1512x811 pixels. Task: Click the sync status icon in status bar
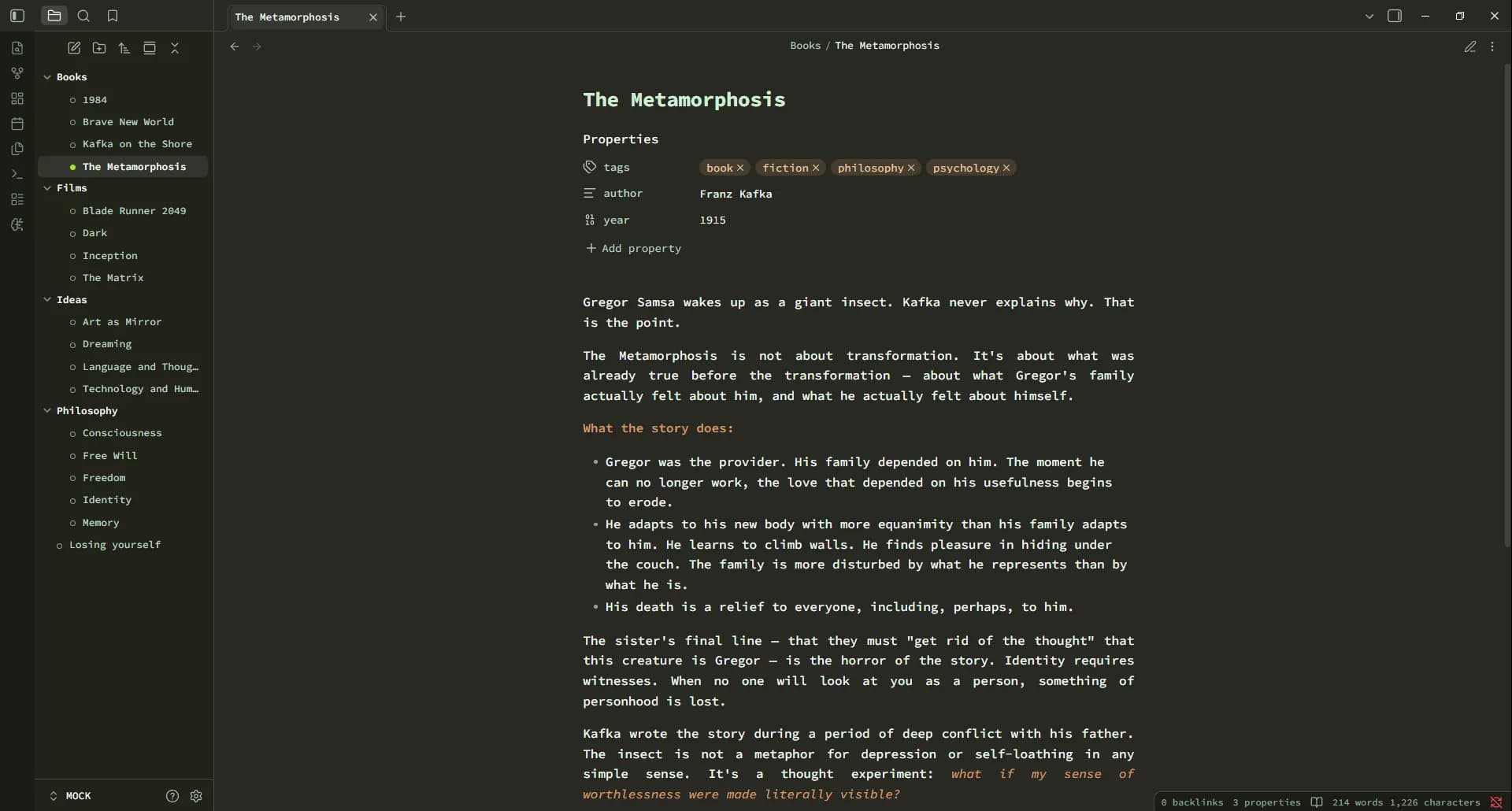point(1496,802)
